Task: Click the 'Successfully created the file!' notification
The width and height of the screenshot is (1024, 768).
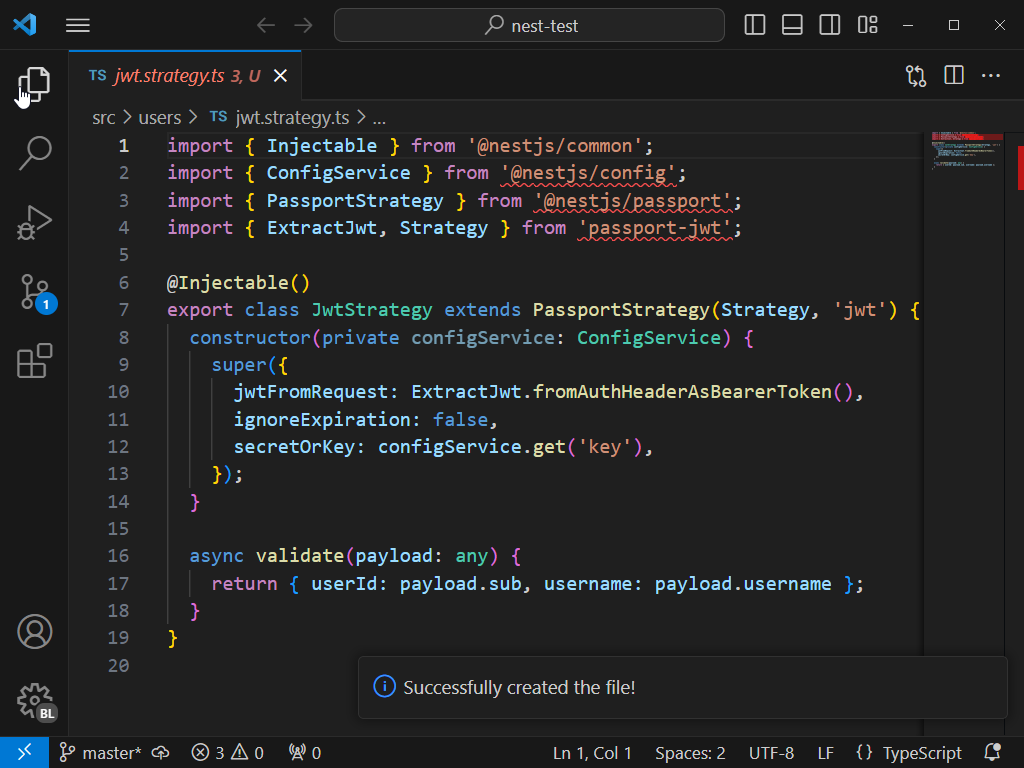Action: (682, 688)
